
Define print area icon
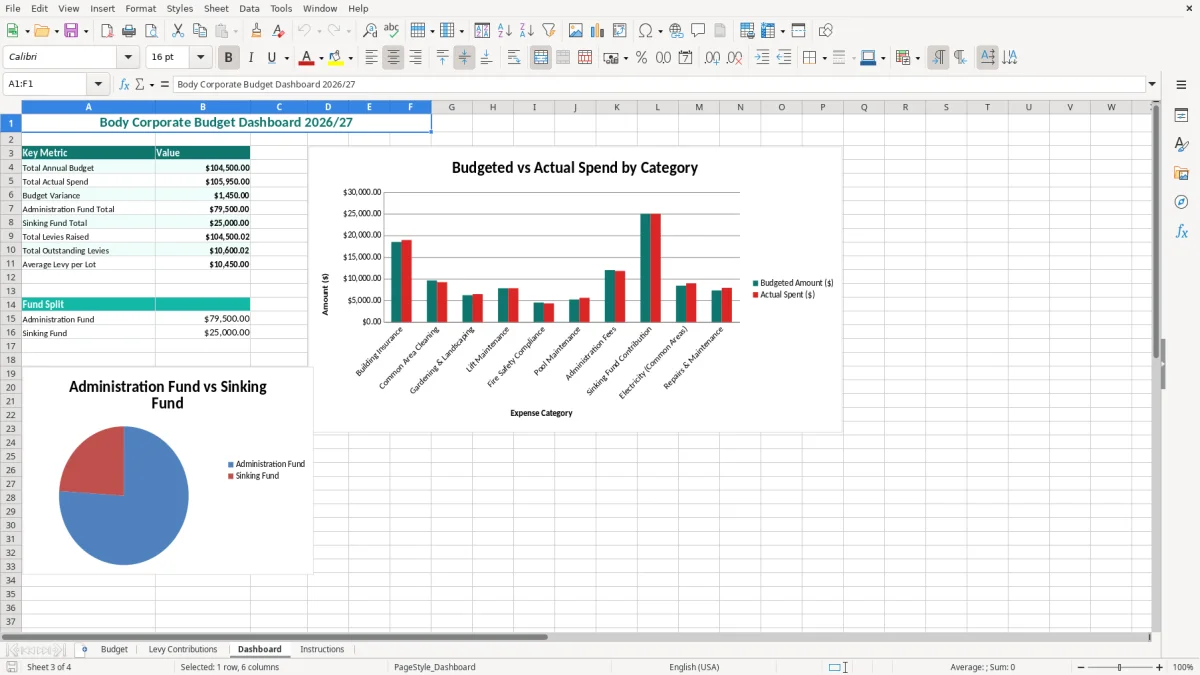[x=746, y=31]
